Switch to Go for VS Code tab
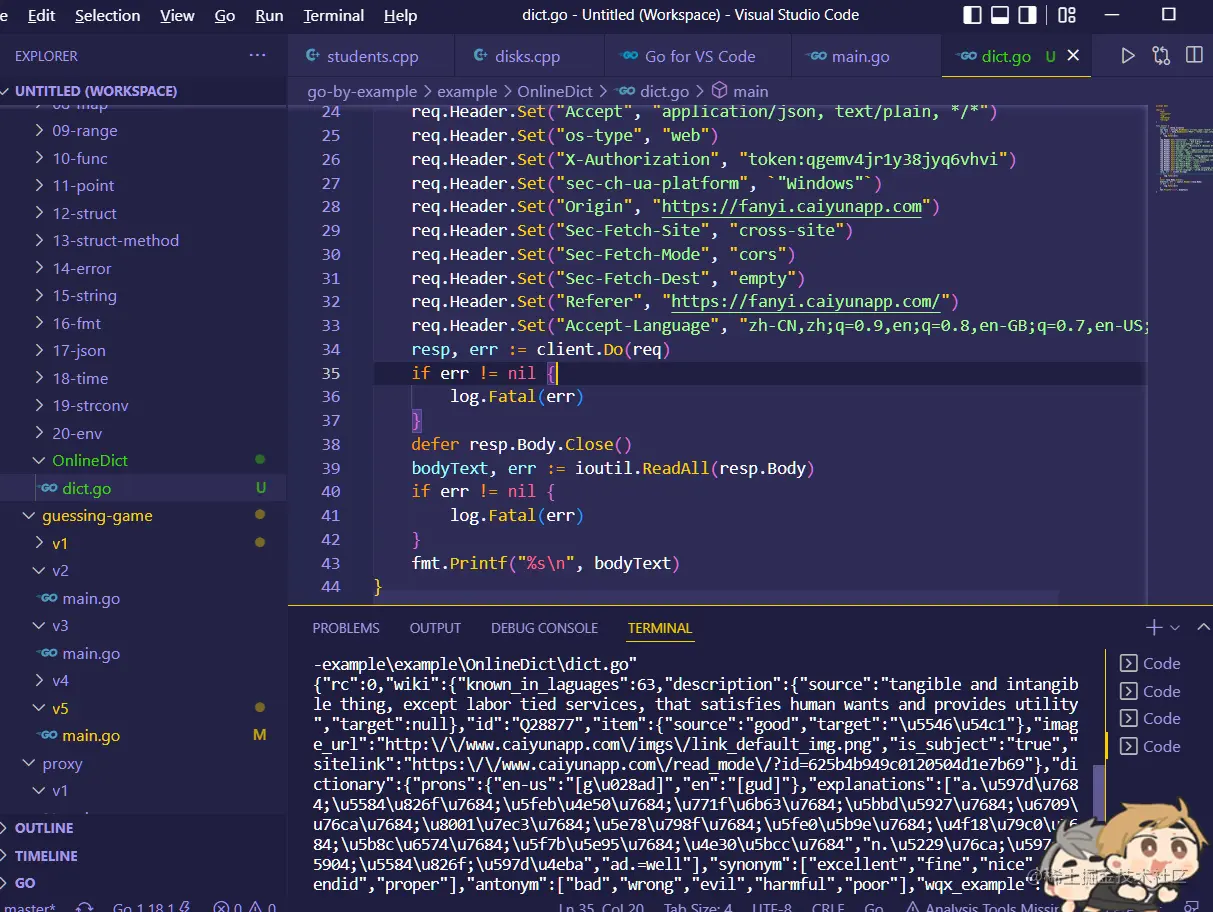This screenshot has width=1213, height=912. (696, 56)
